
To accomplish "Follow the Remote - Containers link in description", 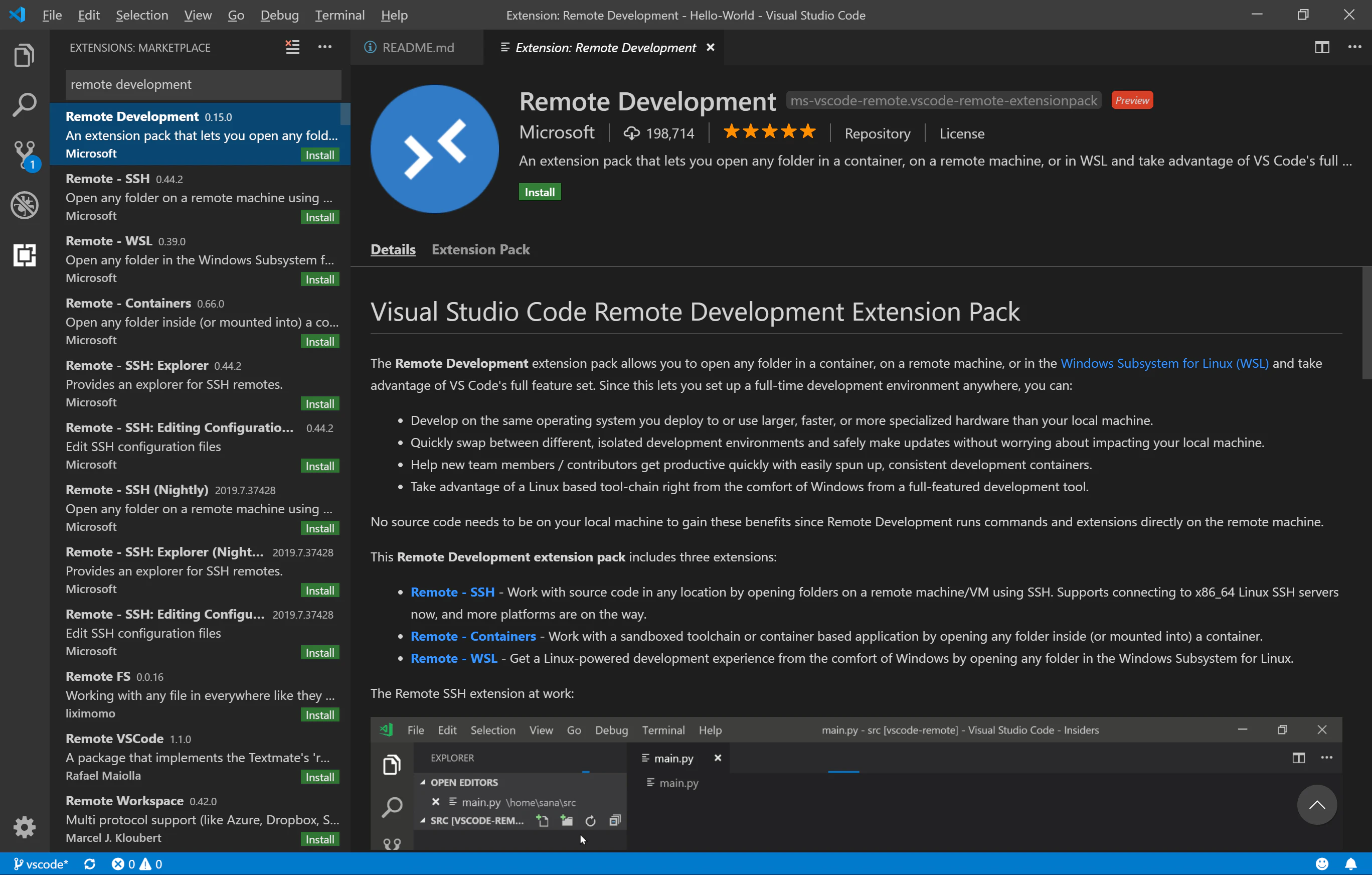I will click(x=473, y=636).
